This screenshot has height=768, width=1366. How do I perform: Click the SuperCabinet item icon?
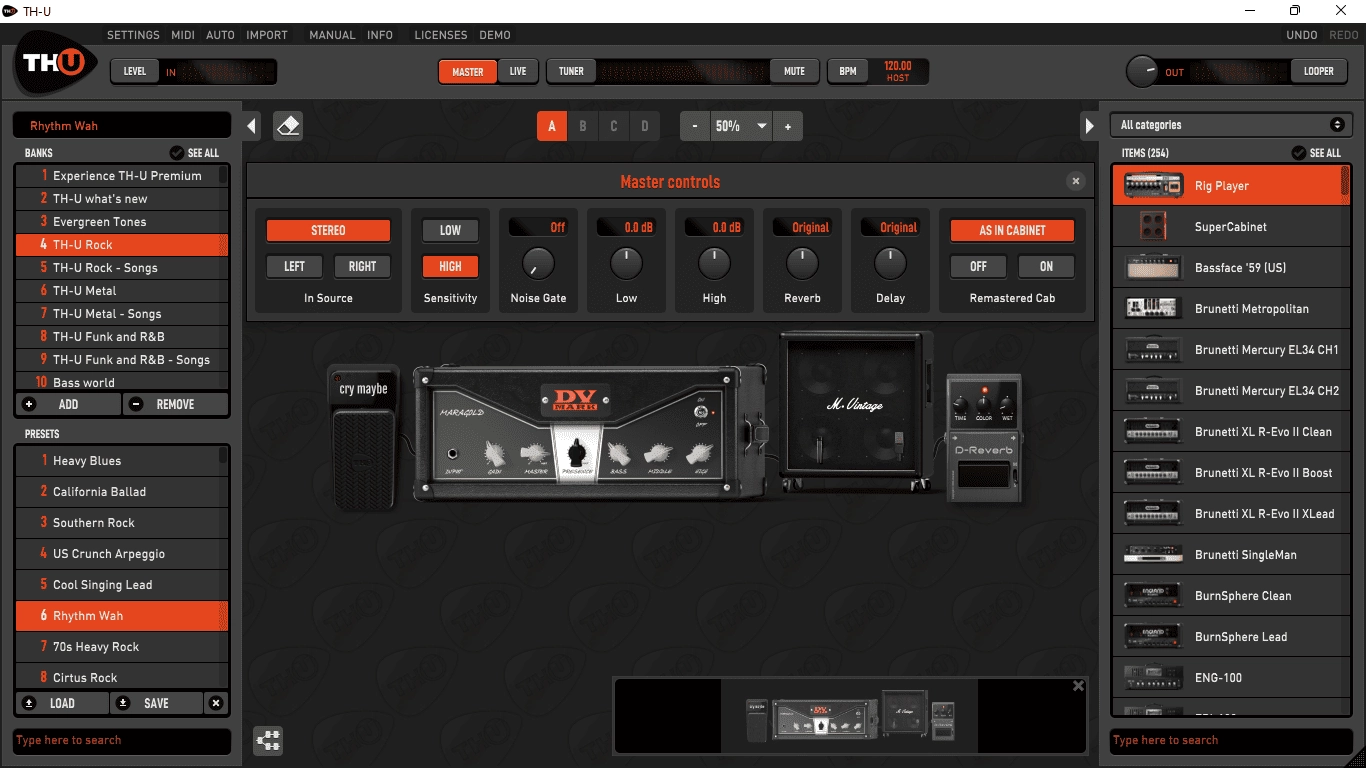coord(1153,226)
